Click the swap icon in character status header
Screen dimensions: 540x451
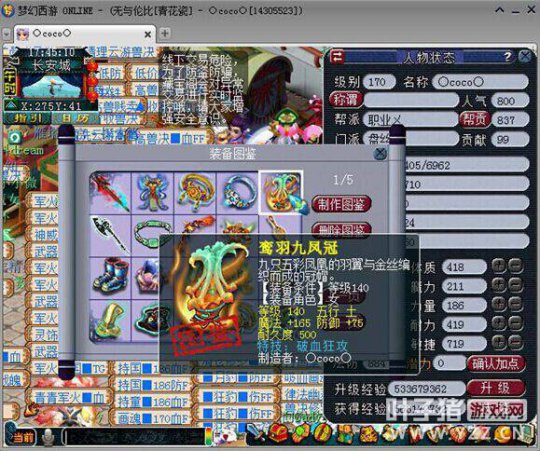pos(337,57)
